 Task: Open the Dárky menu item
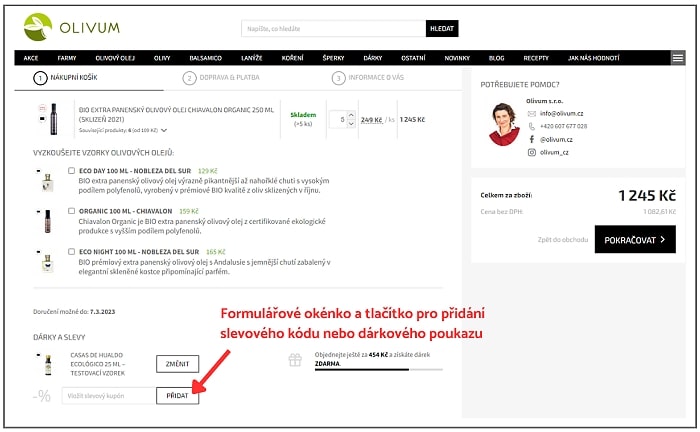[x=373, y=58]
